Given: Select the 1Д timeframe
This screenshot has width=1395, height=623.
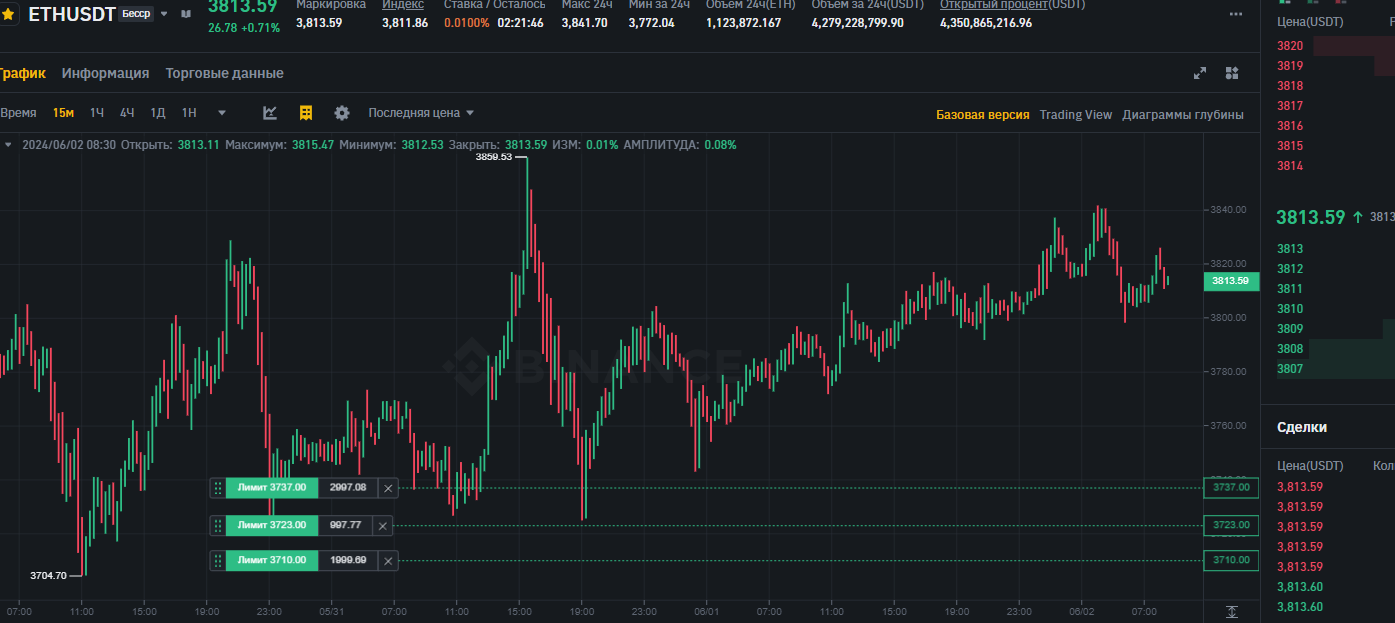Looking at the screenshot, I should [158, 113].
